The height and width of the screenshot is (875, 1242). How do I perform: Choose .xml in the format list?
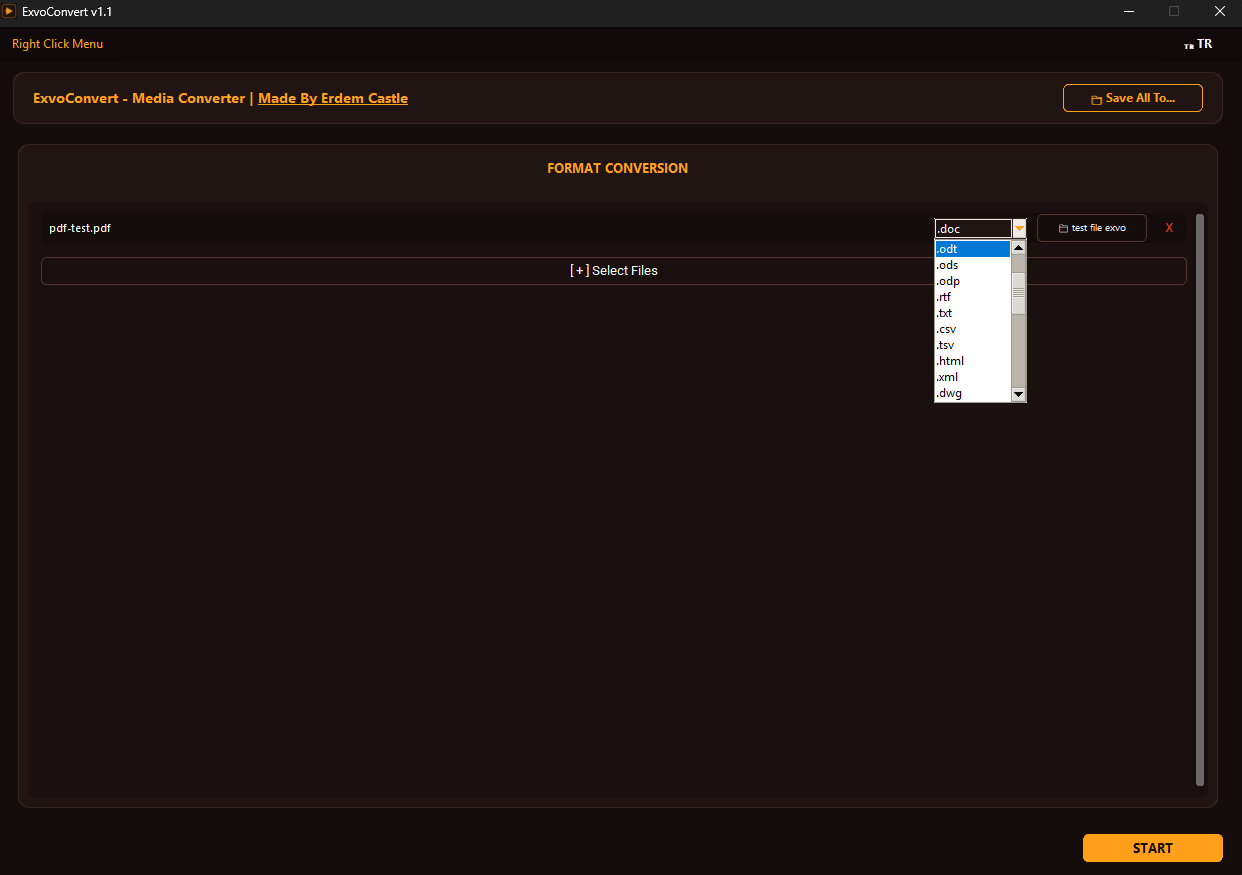pos(972,377)
